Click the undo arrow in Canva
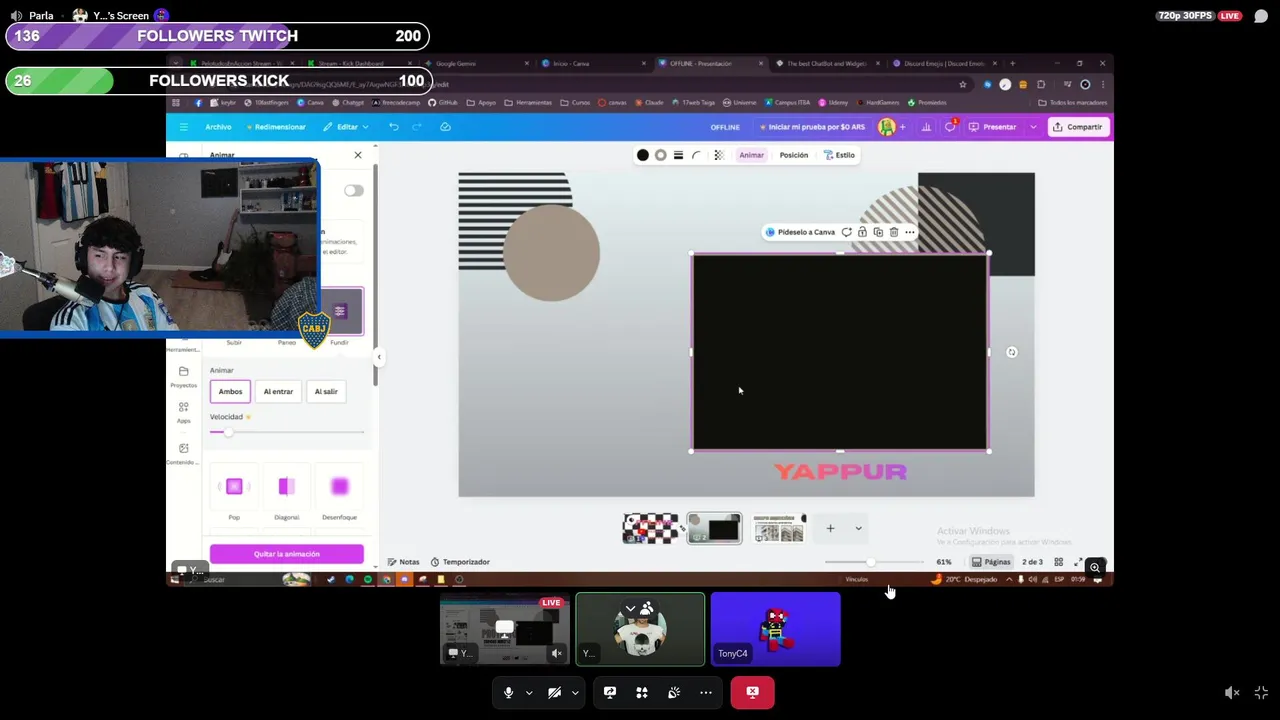The height and width of the screenshot is (720, 1280). tap(394, 127)
